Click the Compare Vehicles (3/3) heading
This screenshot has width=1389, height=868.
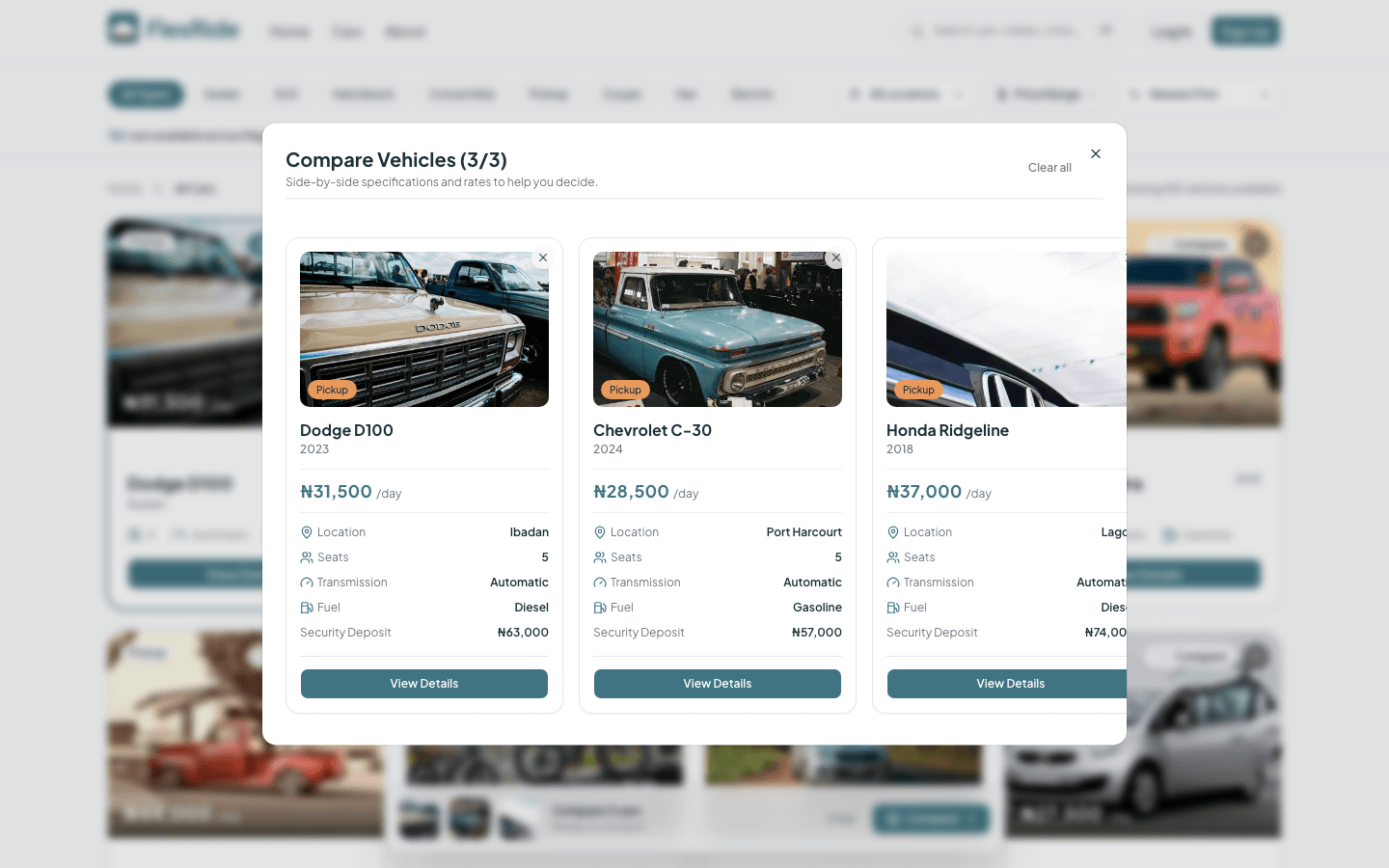(x=396, y=160)
